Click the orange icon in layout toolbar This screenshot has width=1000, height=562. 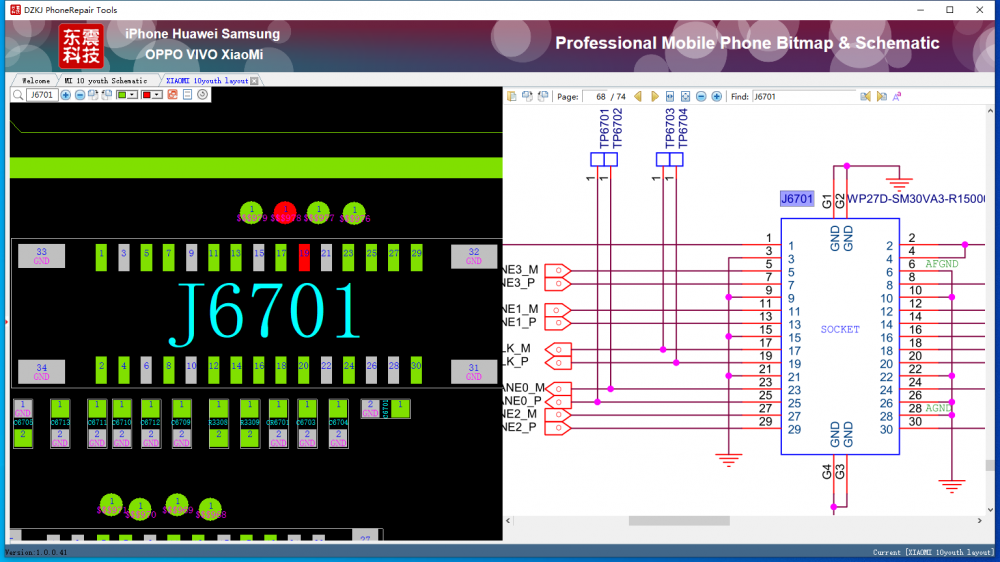point(172,95)
